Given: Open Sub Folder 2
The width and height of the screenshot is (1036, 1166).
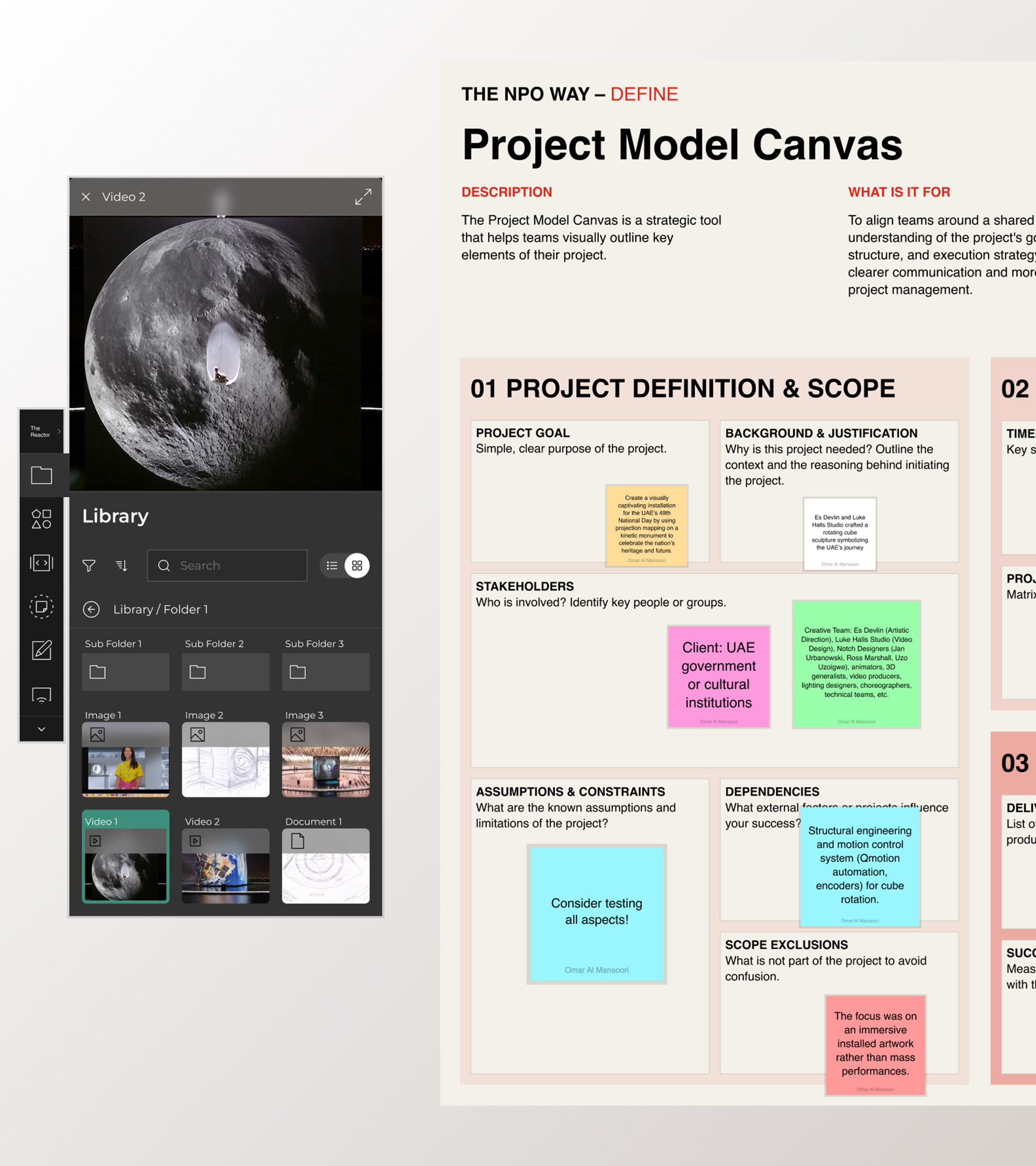Looking at the screenshot, I should [x=225, y=672].
